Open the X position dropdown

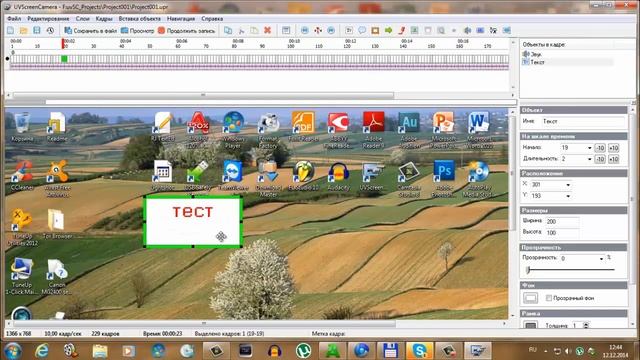[568, 185]
